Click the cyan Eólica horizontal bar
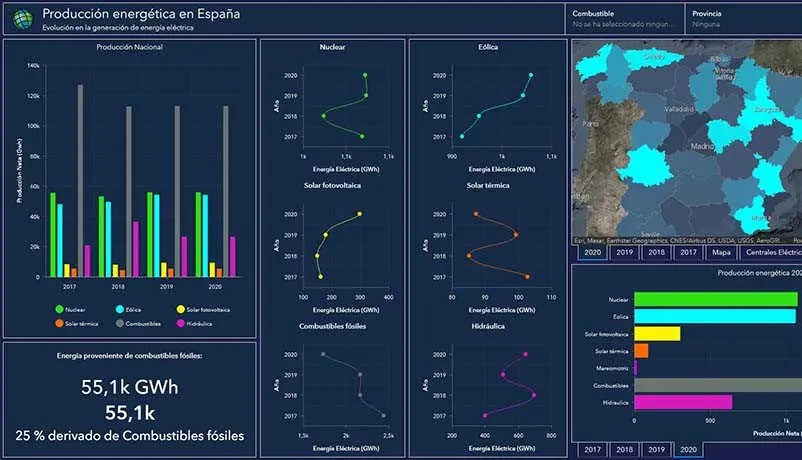Screen dimensions: 802x460 (x=714, y=316)
